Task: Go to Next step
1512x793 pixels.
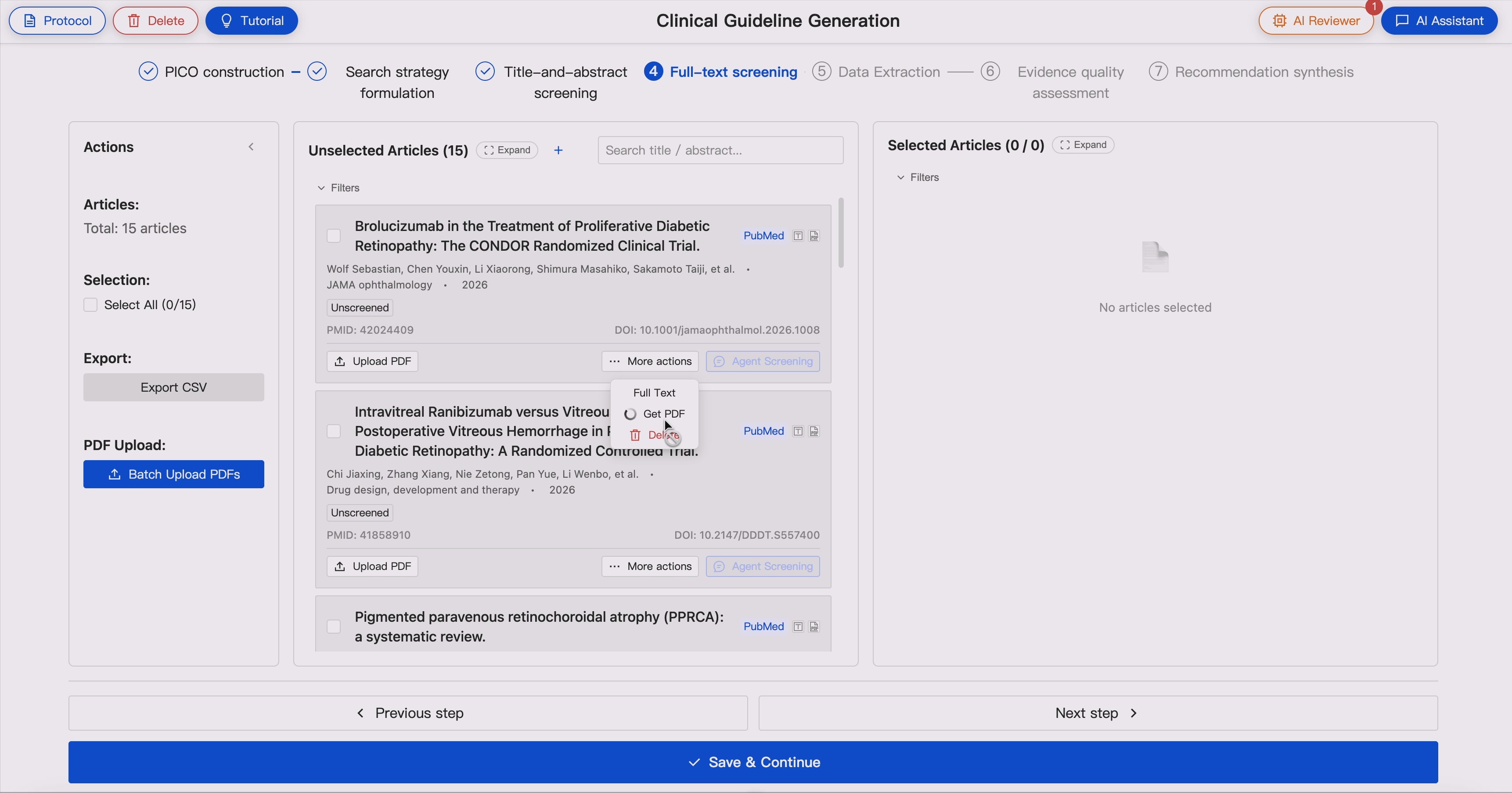Action: 1098,713
